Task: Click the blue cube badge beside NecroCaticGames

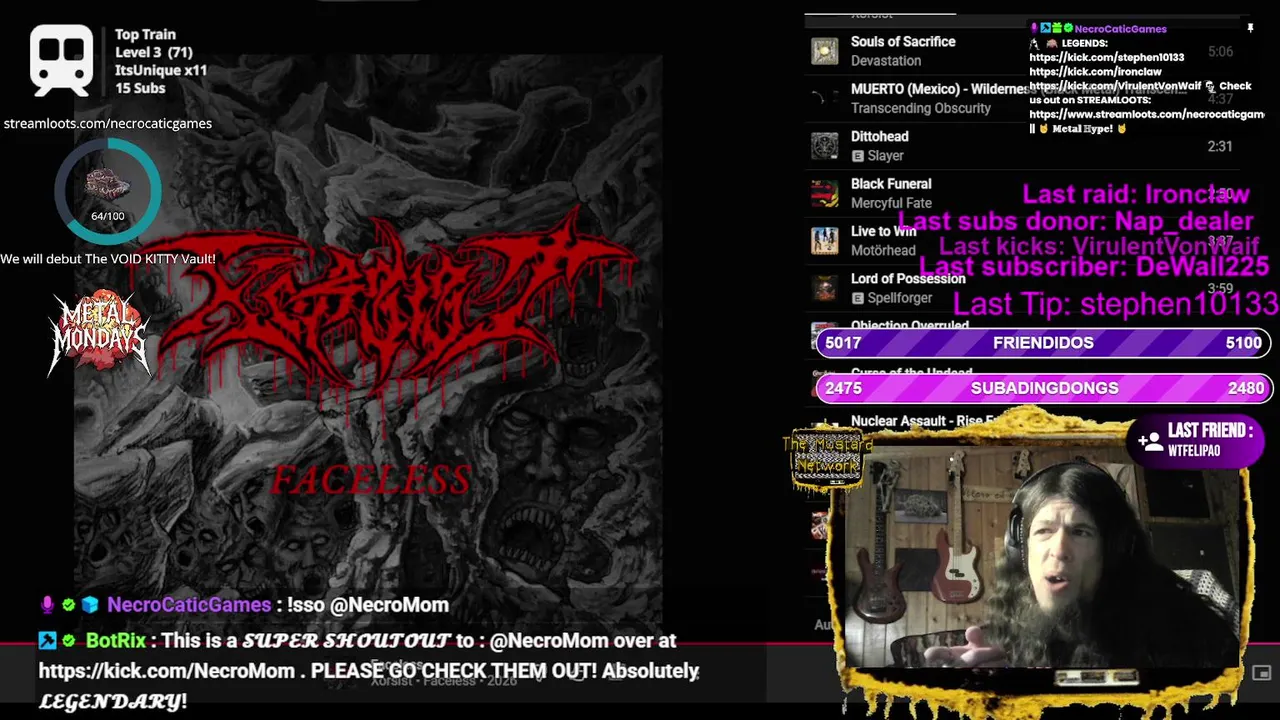Action: click(x=90, y=605)
